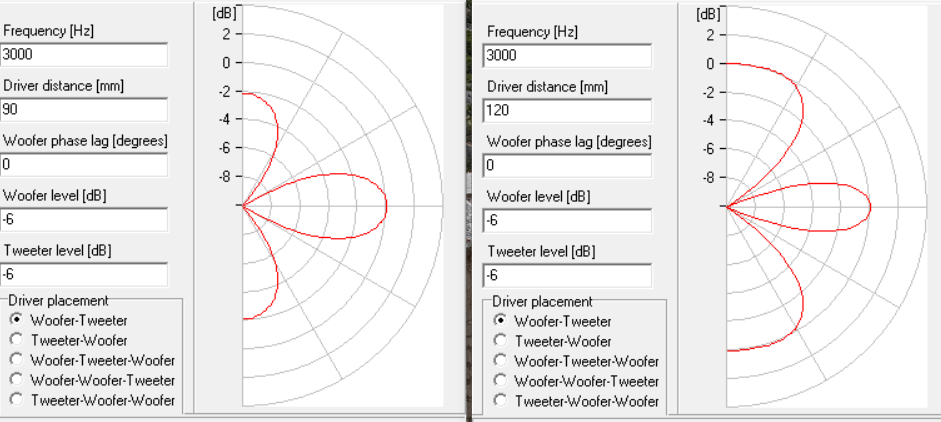Viewport: 941px width, 422px height.
Task: Select the Woofer level field in left panel
Action: click(84, 219)
